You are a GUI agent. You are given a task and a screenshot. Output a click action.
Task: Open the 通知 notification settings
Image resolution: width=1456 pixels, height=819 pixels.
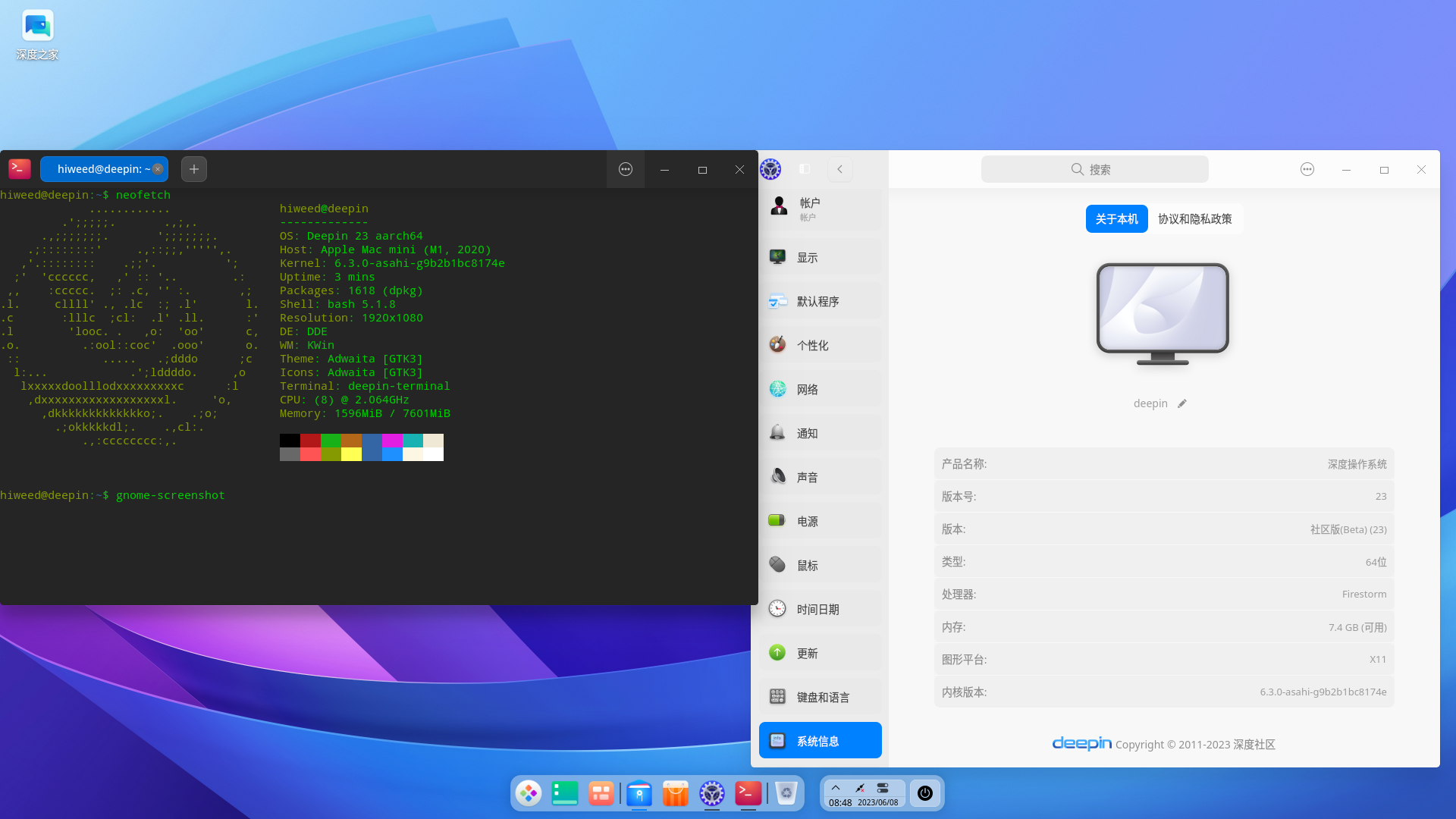[821, 434]
